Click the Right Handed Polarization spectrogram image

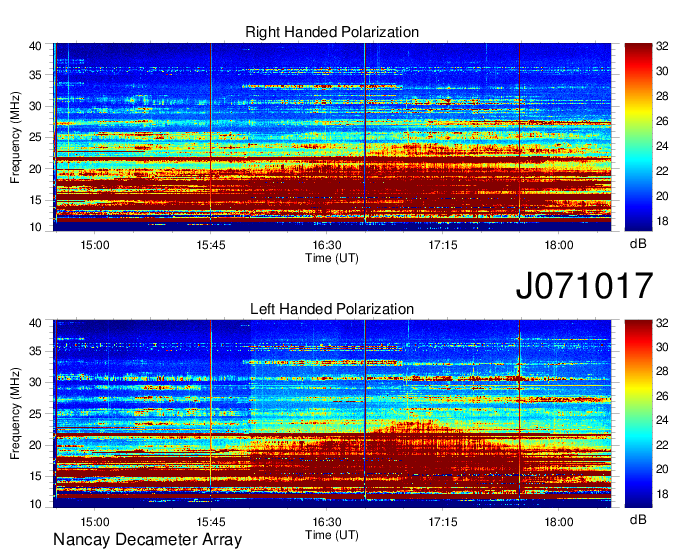(332, 137)
